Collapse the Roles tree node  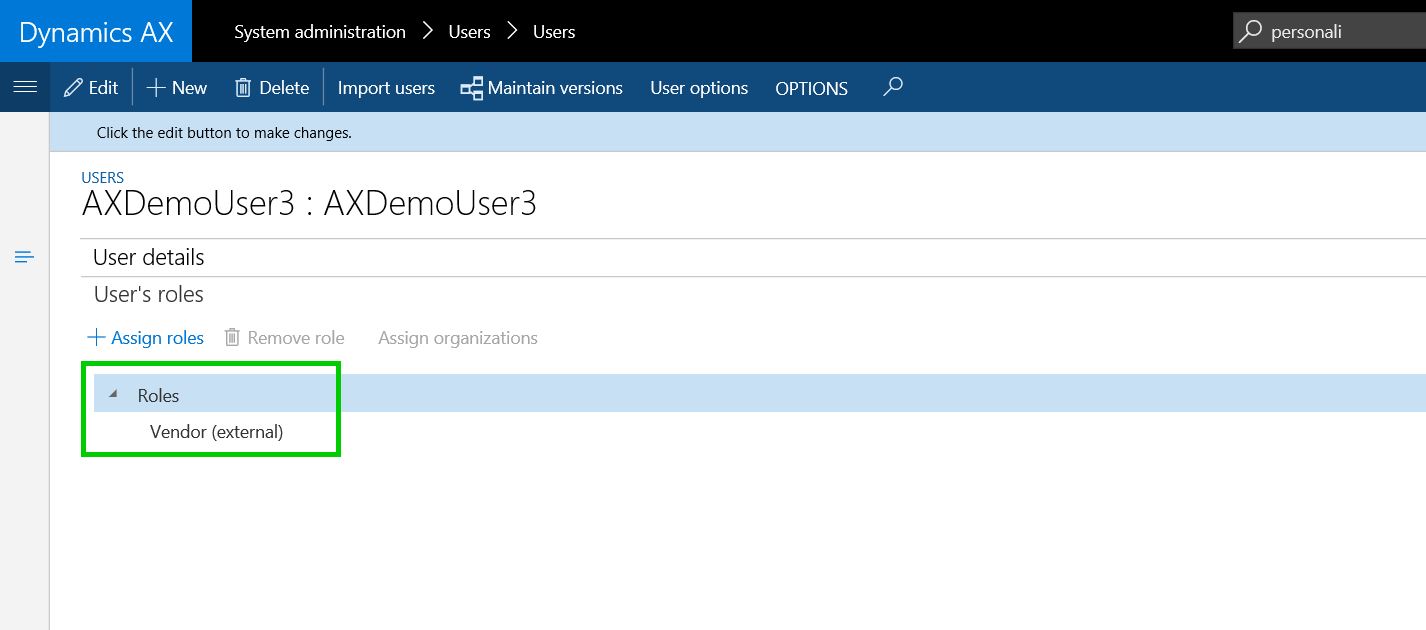(112, 395)
